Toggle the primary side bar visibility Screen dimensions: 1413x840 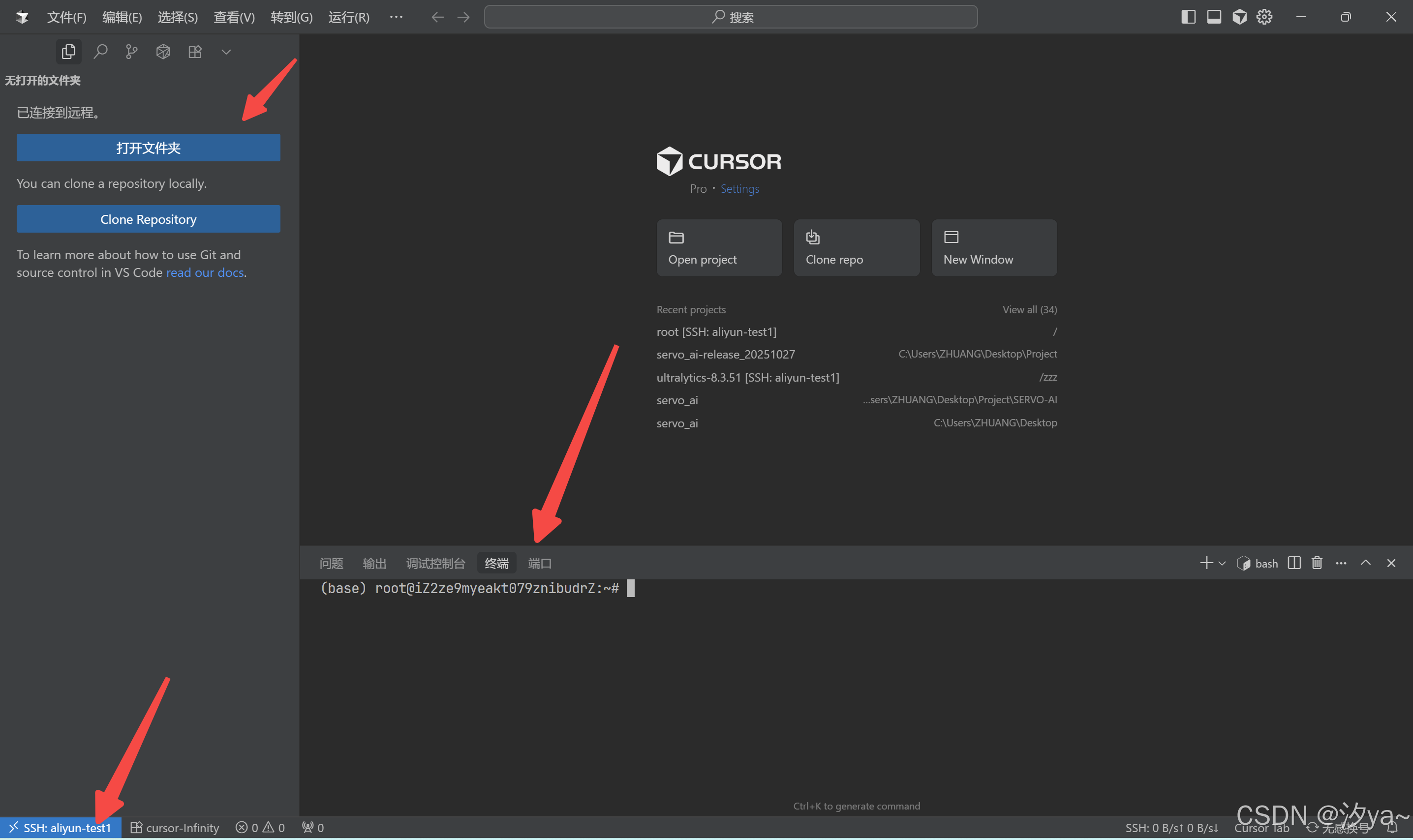click(x=1188, y=16)
